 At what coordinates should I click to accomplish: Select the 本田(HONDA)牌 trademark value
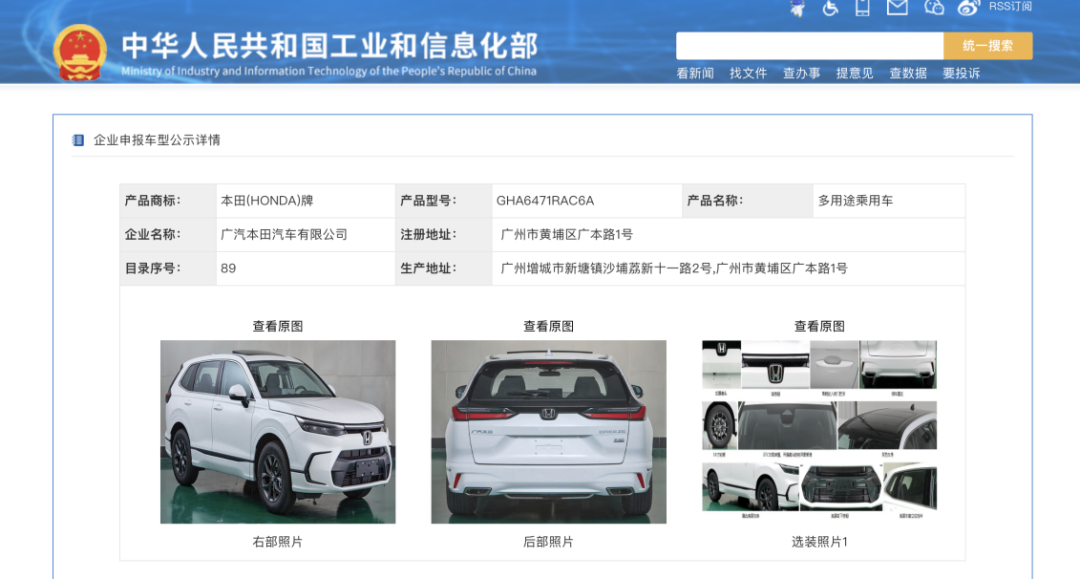[x=267, y=201]
